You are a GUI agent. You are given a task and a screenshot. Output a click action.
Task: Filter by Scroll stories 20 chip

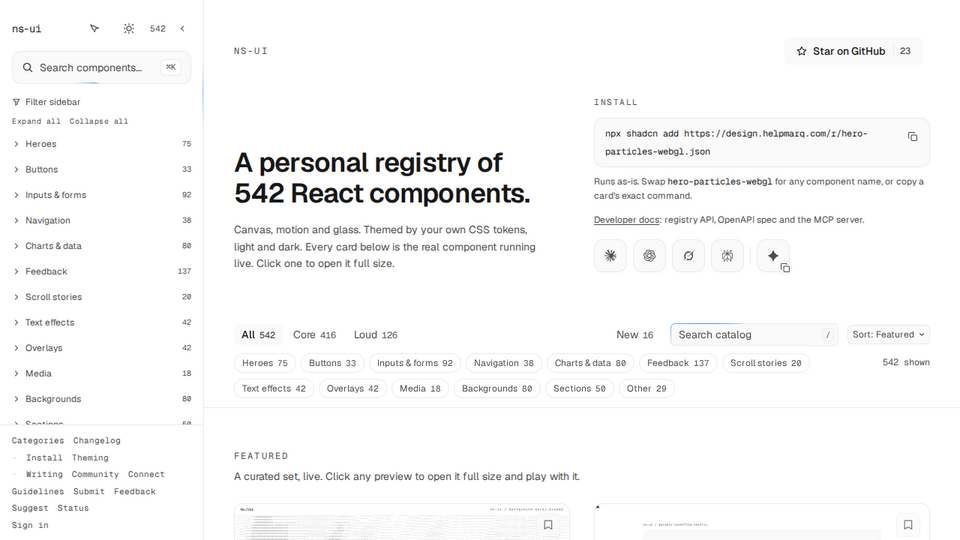766,363
